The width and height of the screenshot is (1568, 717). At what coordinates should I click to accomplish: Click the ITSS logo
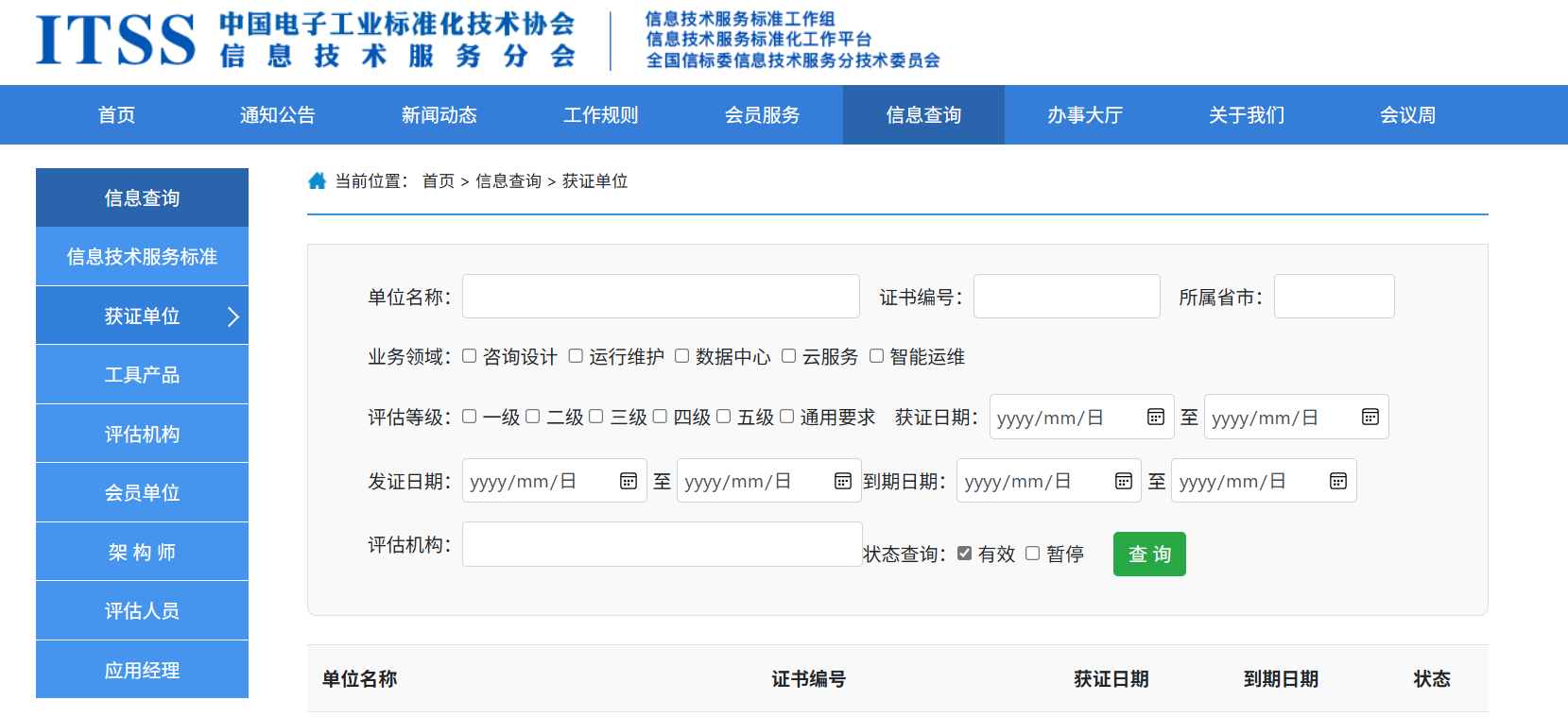click(115, 41)
